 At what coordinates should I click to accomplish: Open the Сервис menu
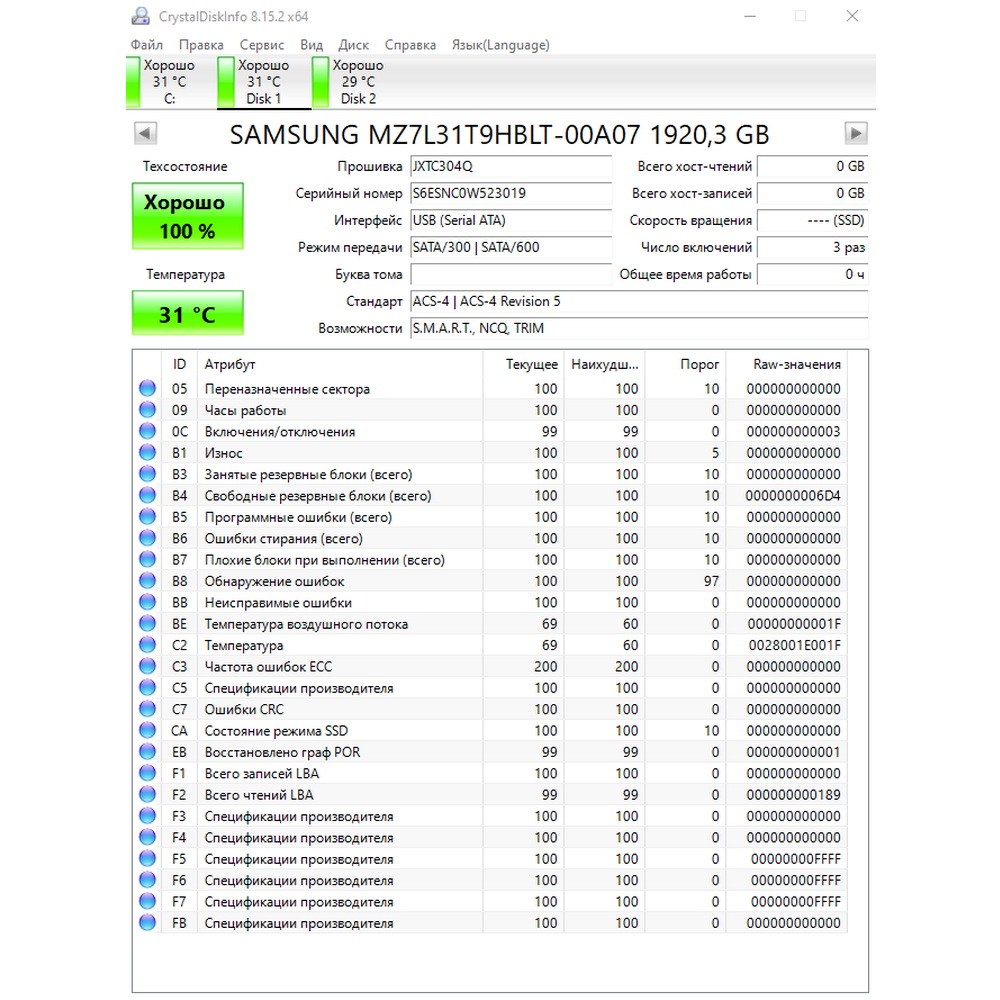tap(261, 45)
